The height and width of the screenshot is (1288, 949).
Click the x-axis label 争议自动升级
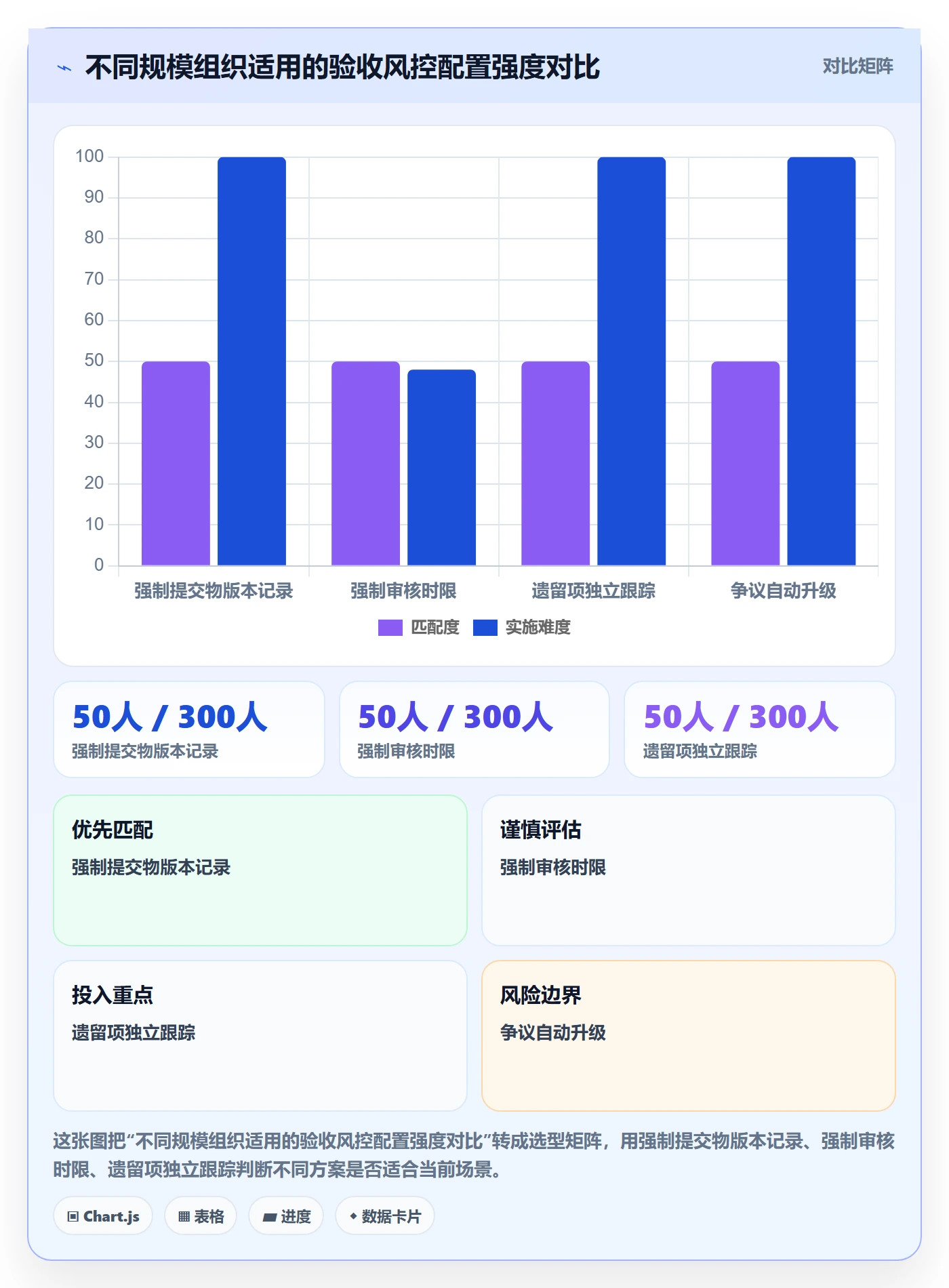(x=783, y=591)
